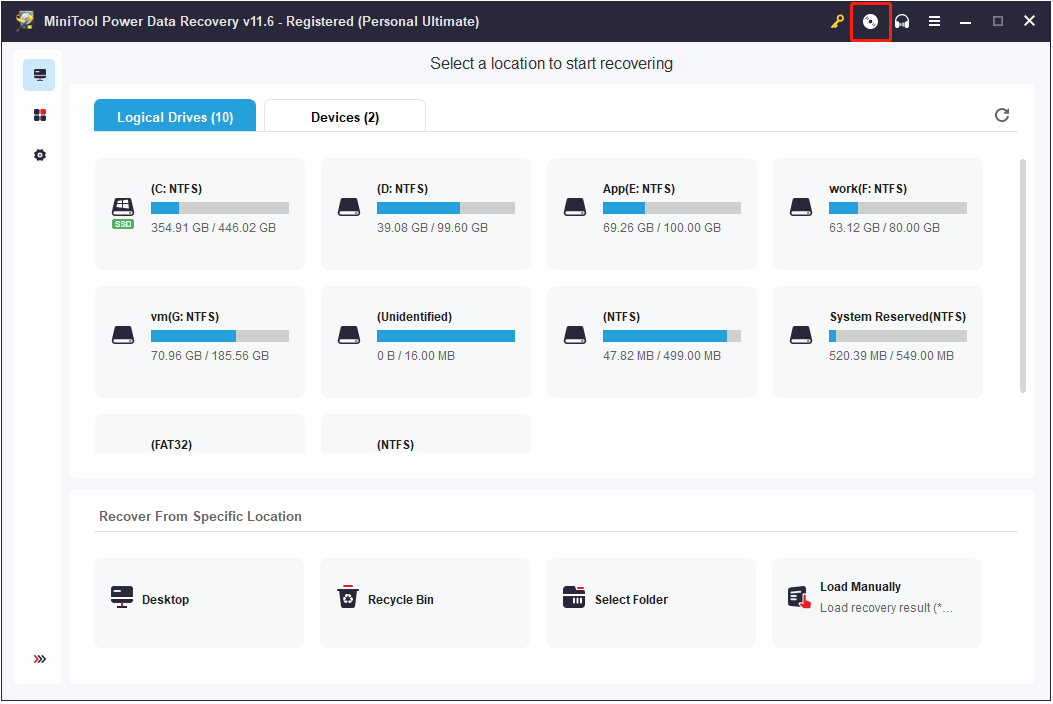Click the Recycle Bin recovery icon
This screenshot has width=1053, height=704.
coord(348,597)
